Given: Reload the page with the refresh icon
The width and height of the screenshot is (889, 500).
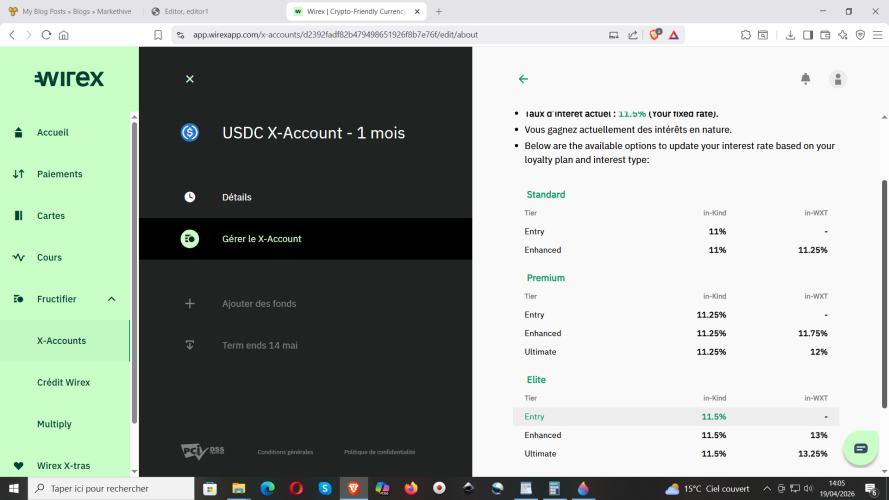Looking at the screenshot, I should click(x=46, y=34).
